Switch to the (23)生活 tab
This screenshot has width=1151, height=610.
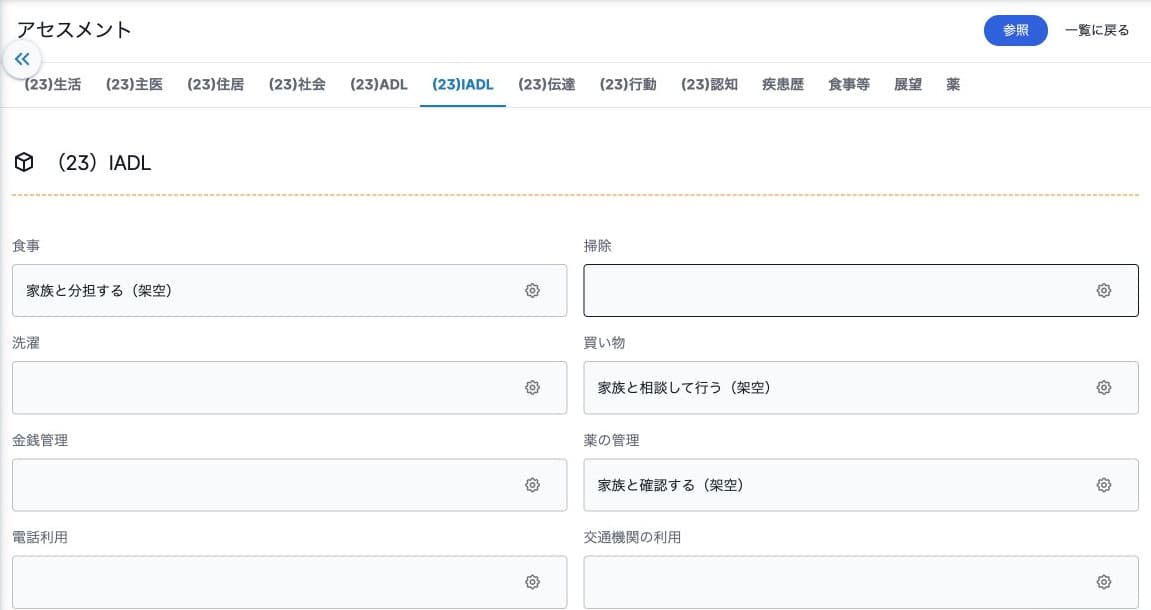(x=53, y=84)
